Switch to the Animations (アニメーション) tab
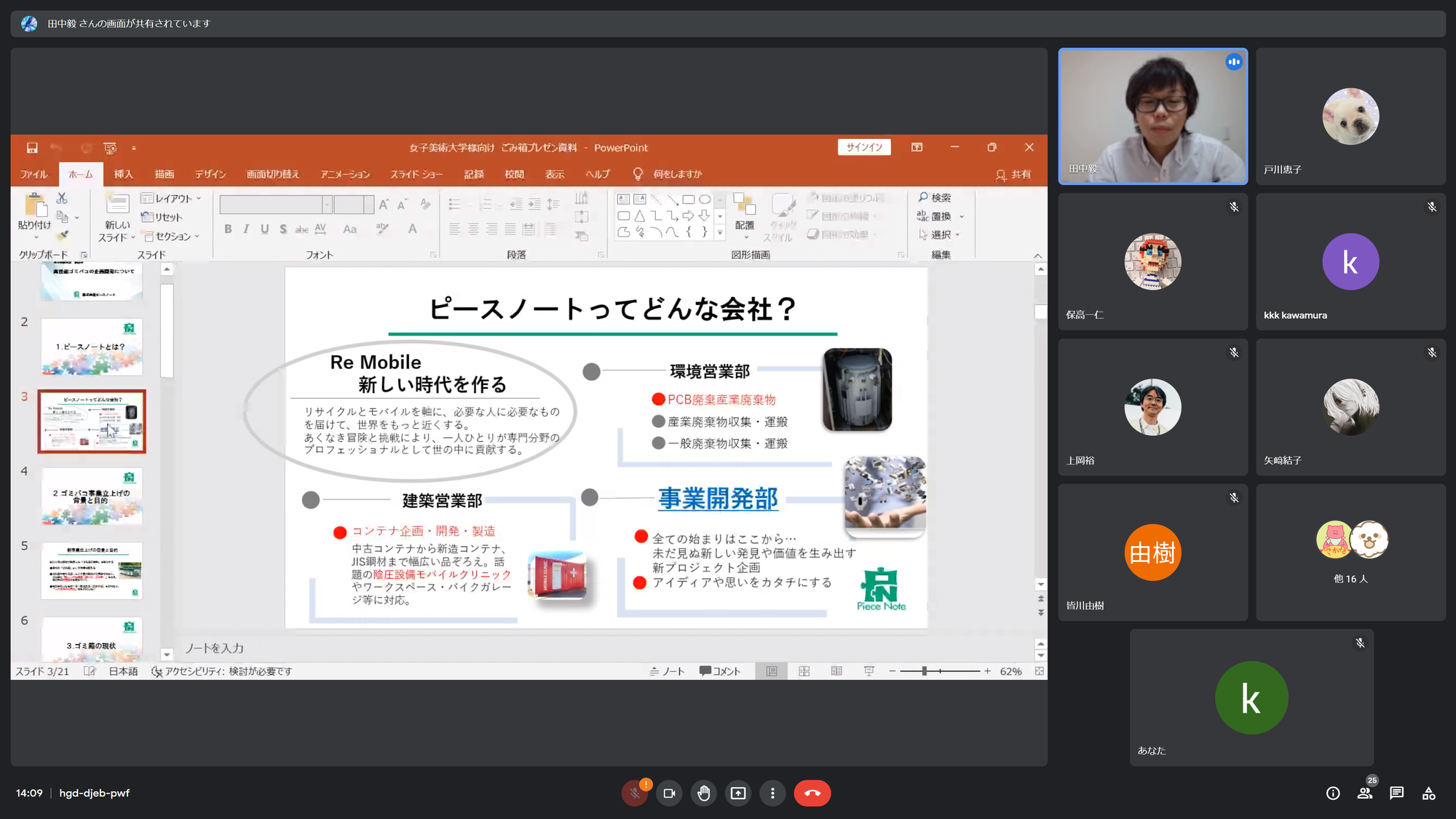The height and width of the screenshot is (819, 1456). (345, 174)
